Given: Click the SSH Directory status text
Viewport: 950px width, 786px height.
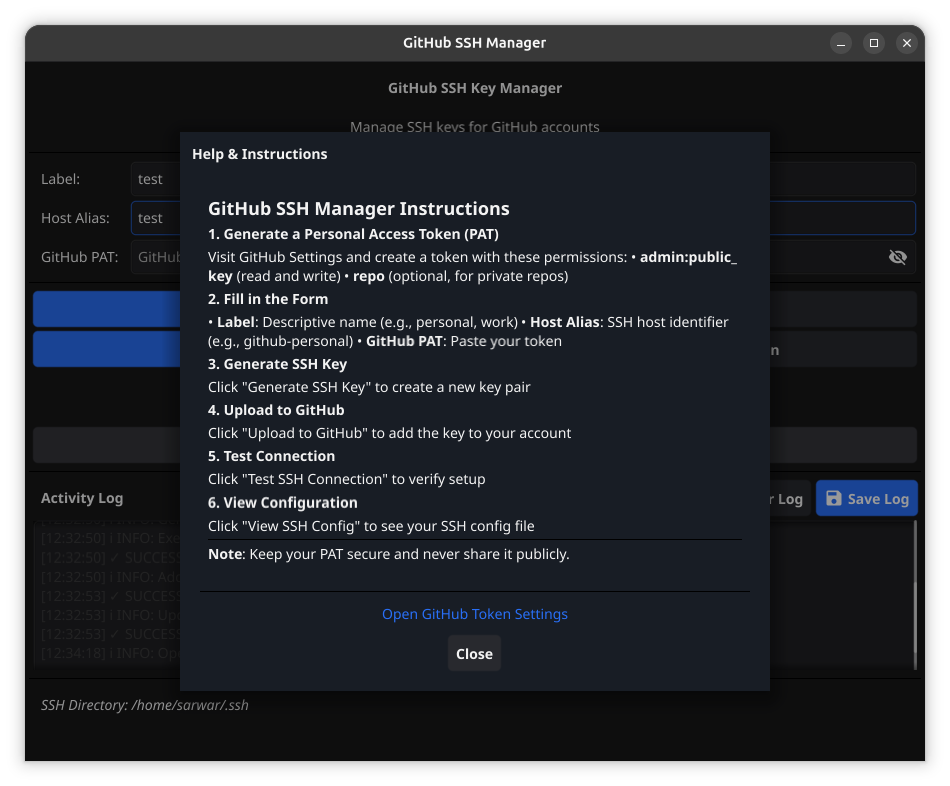Looking at the screenshot, I should (x=145, y=705).
